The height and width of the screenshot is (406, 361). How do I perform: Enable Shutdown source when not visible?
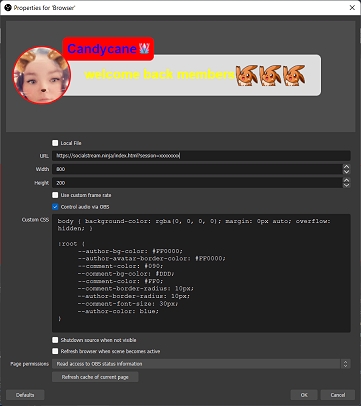[x=55, y=340]
